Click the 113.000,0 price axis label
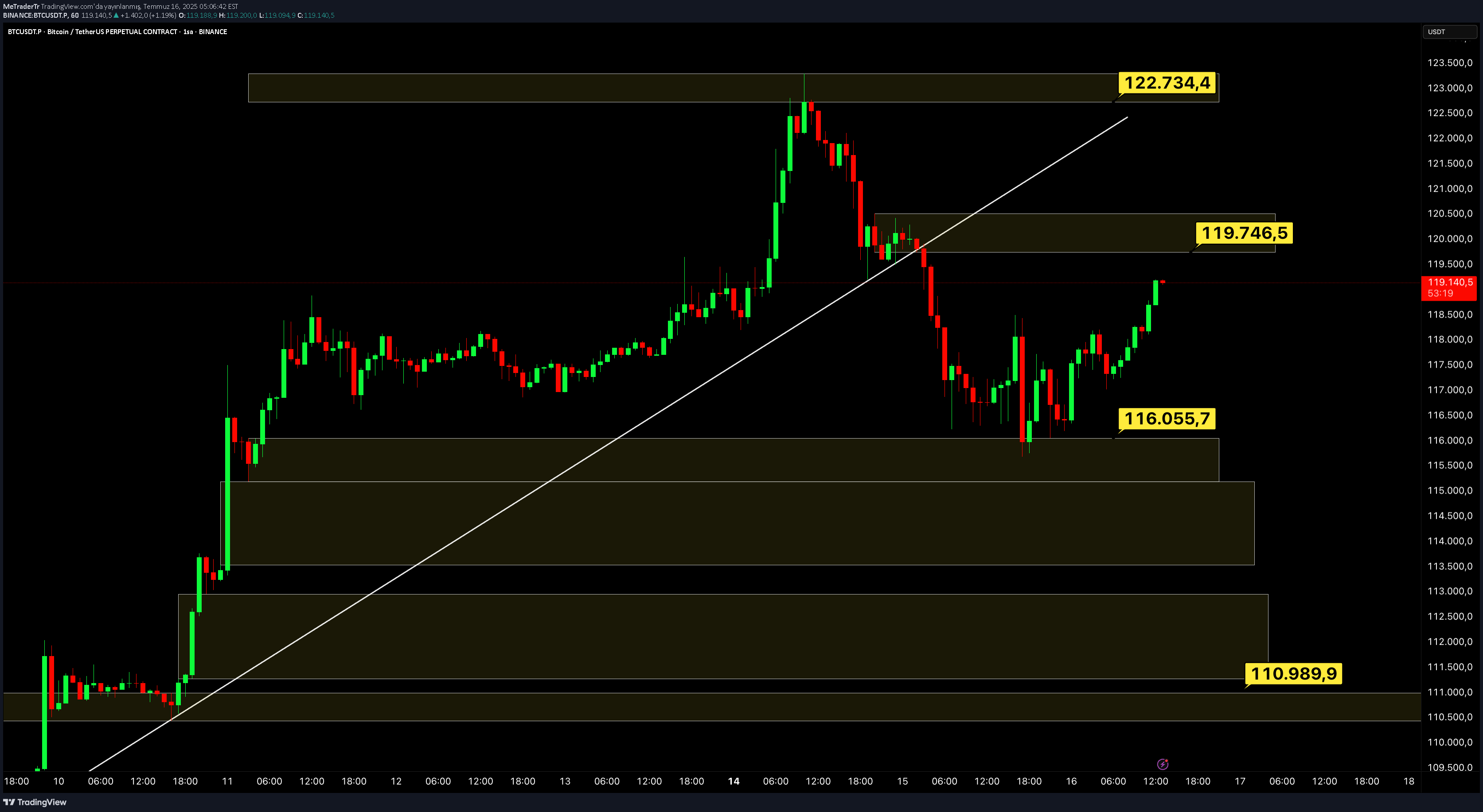The height and width of the screenshot is (812, 1483). [1450, 591]
